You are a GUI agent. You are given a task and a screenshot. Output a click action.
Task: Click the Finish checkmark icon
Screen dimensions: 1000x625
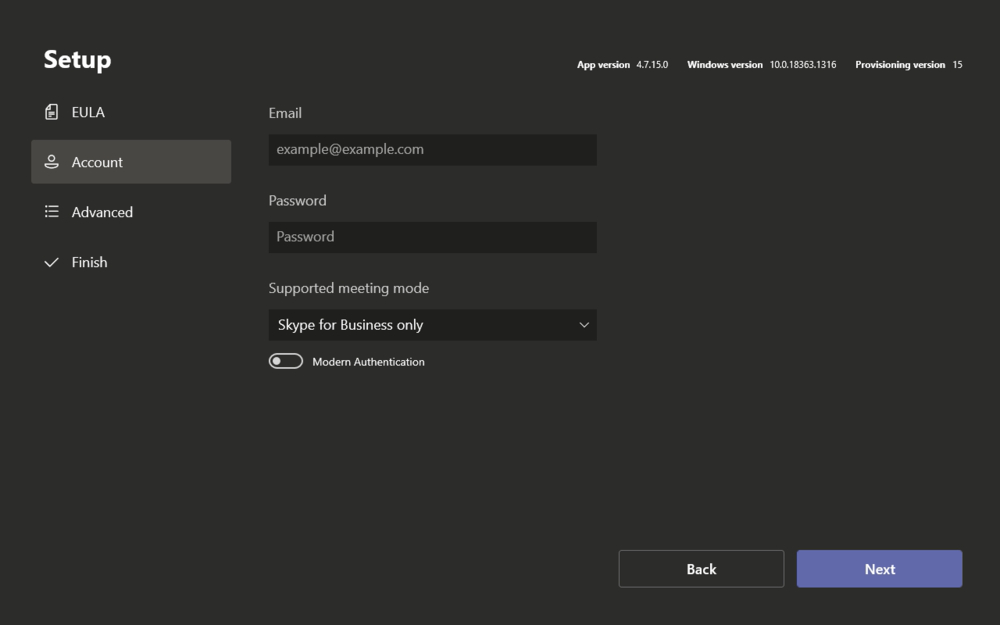click(x=50, y=262)
